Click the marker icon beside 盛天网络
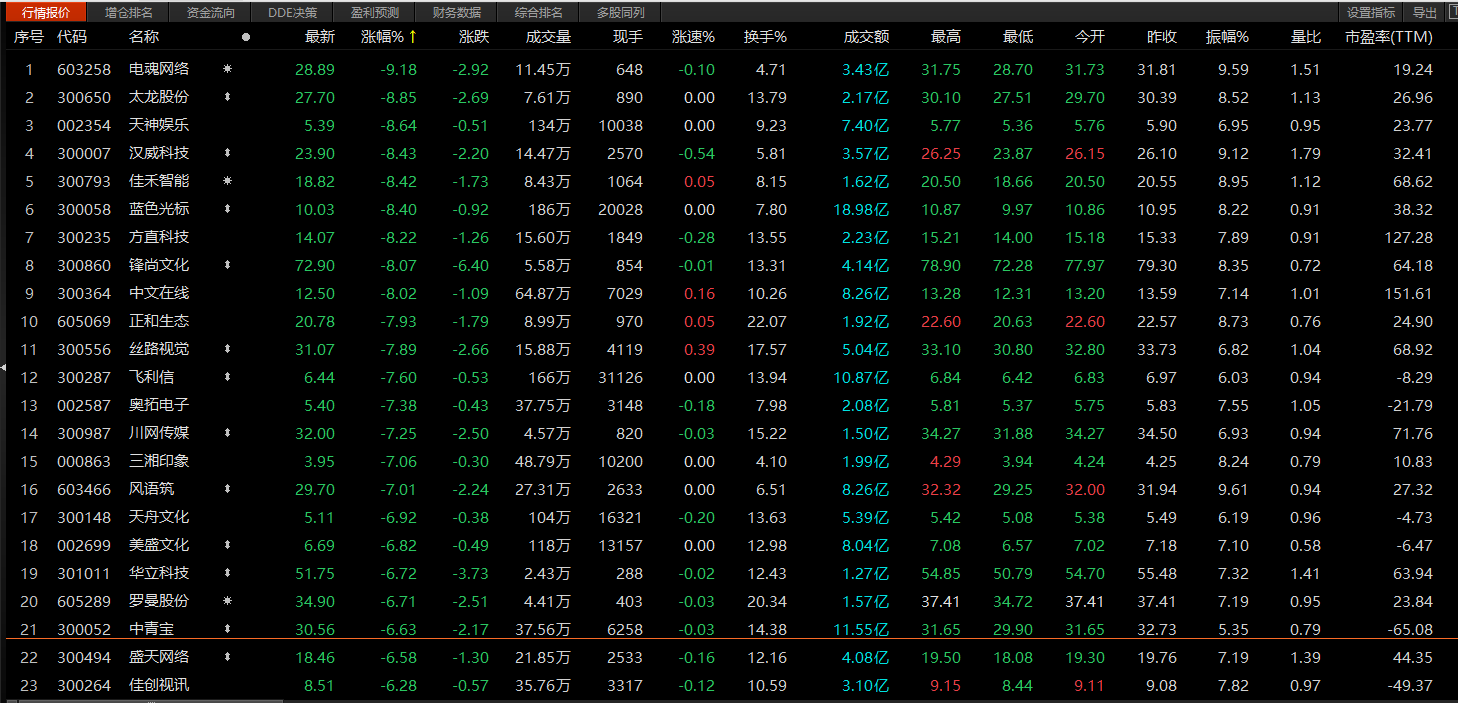 pyautogui.click(x=227, y=658)
